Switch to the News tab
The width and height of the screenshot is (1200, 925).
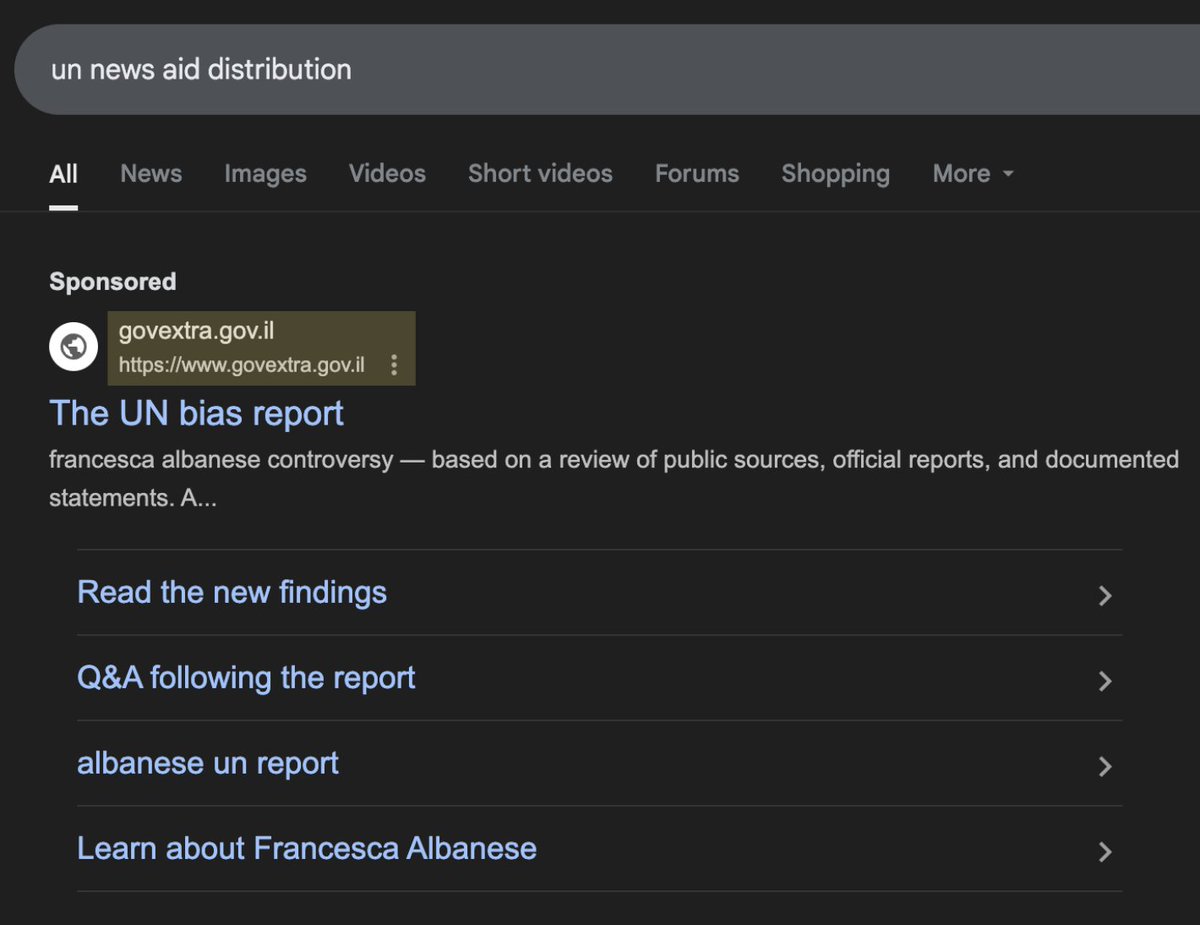(151, 173)
